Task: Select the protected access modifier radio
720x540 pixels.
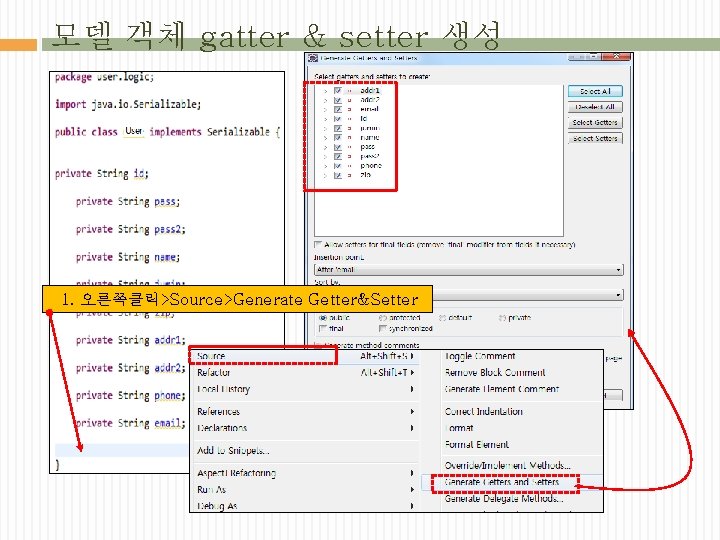Action: click(382, 317)
